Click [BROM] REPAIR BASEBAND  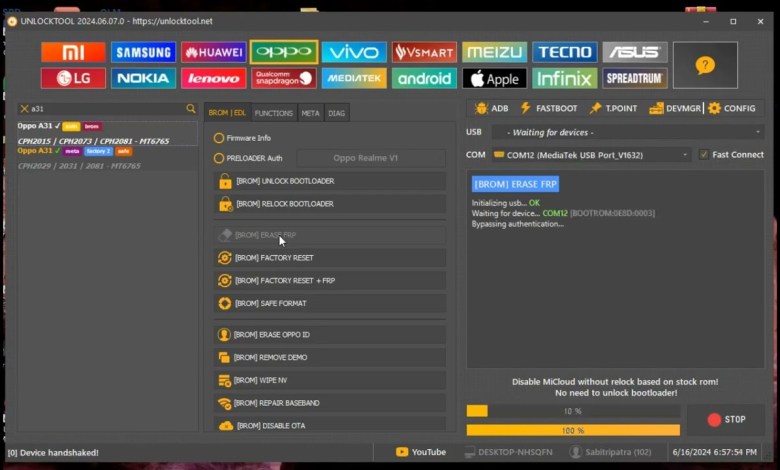(330, 403)
